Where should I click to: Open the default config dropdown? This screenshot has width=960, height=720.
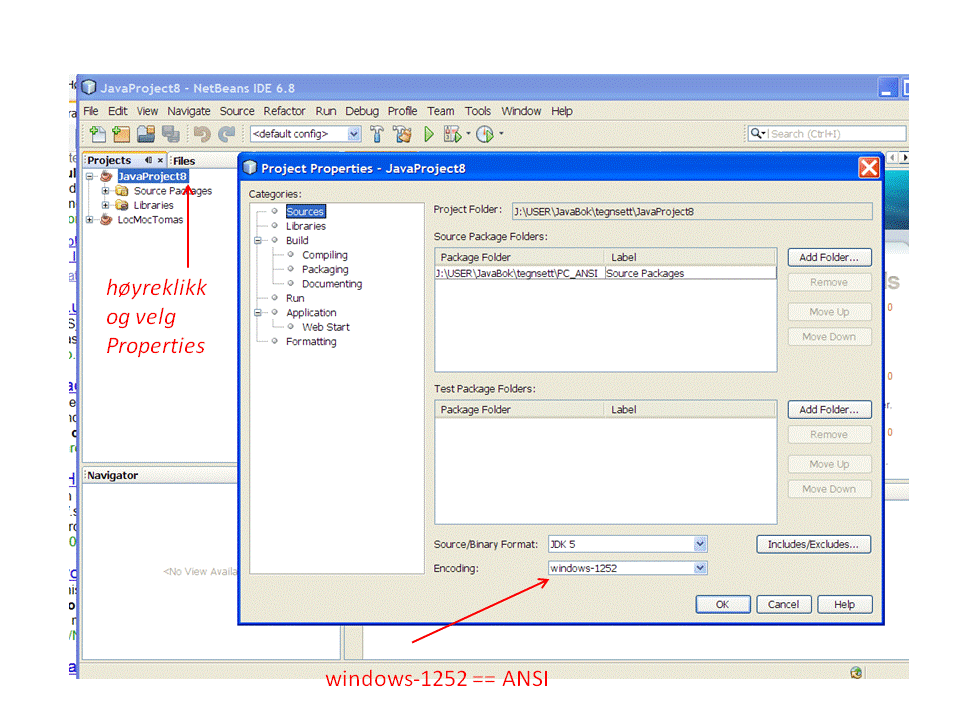(x=353, y=133)
